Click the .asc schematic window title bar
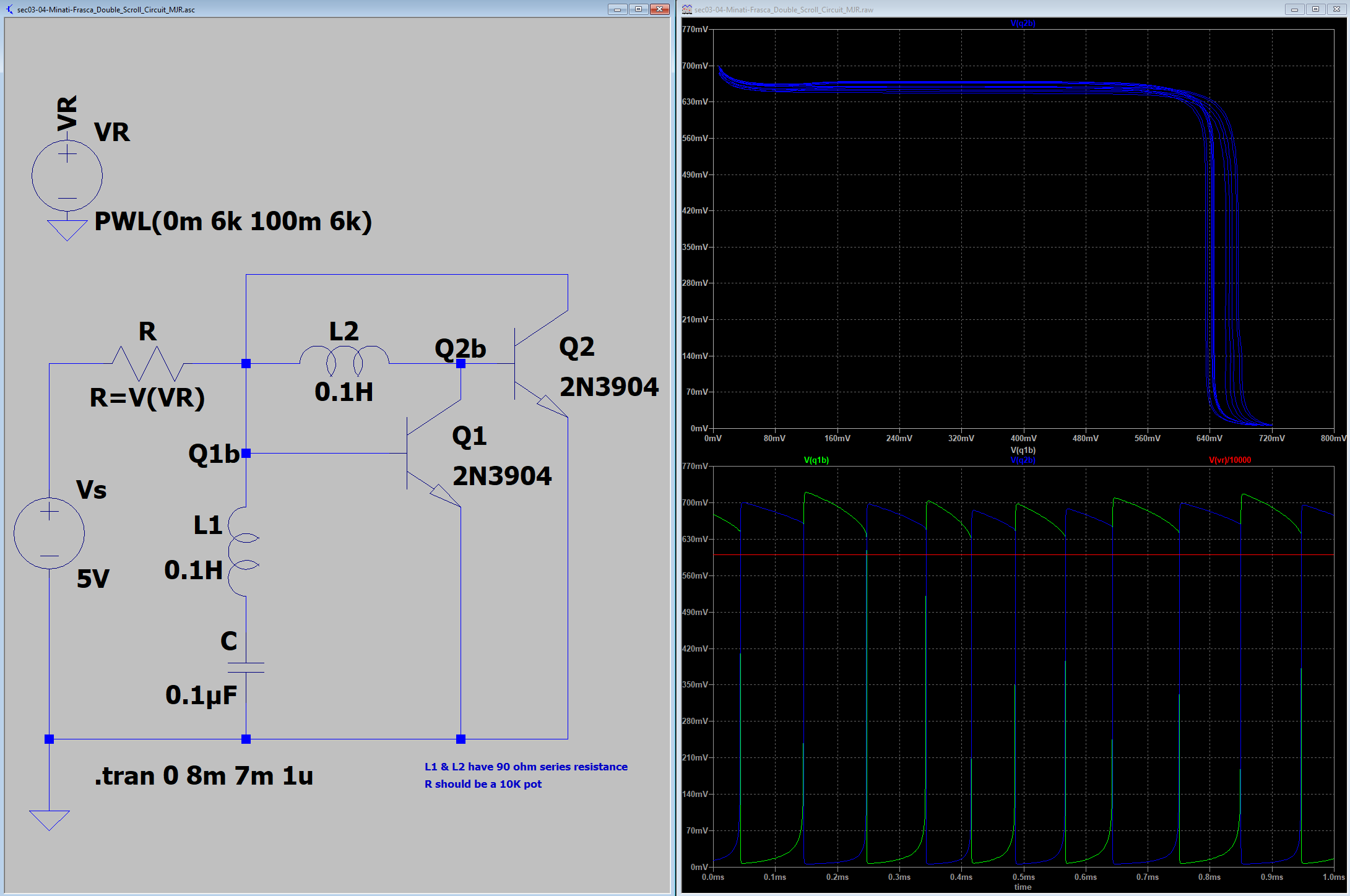This screenshot has width=1350, height=896. tap(309, 9)
